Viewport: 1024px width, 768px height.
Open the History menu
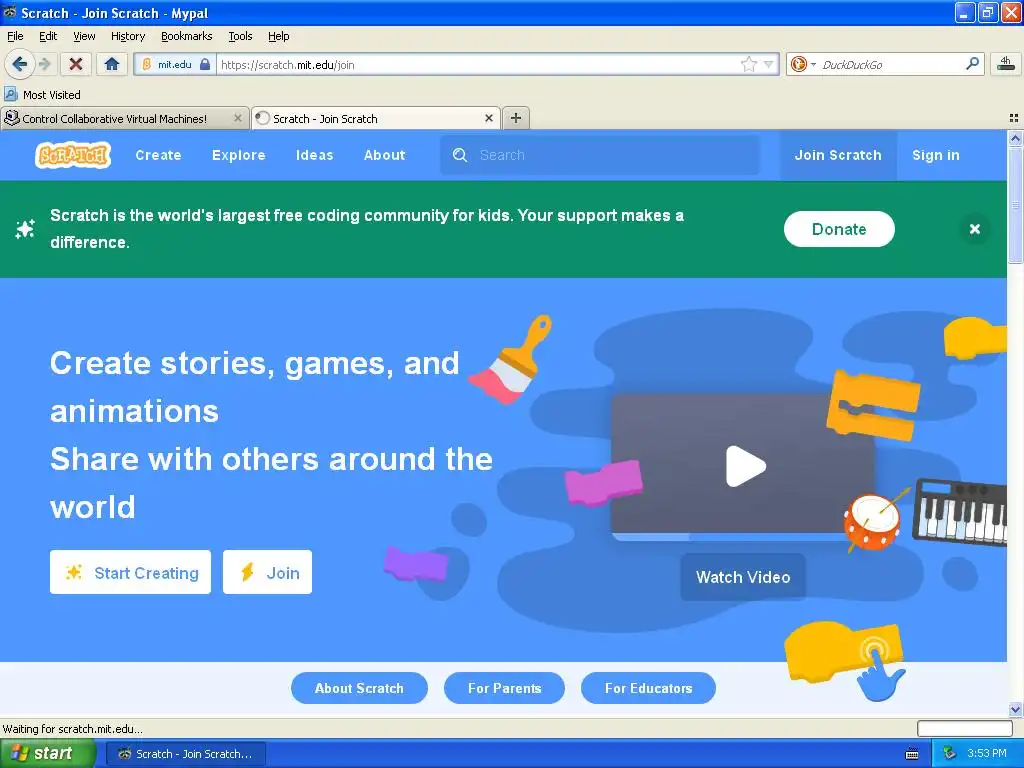click(128, 36)
